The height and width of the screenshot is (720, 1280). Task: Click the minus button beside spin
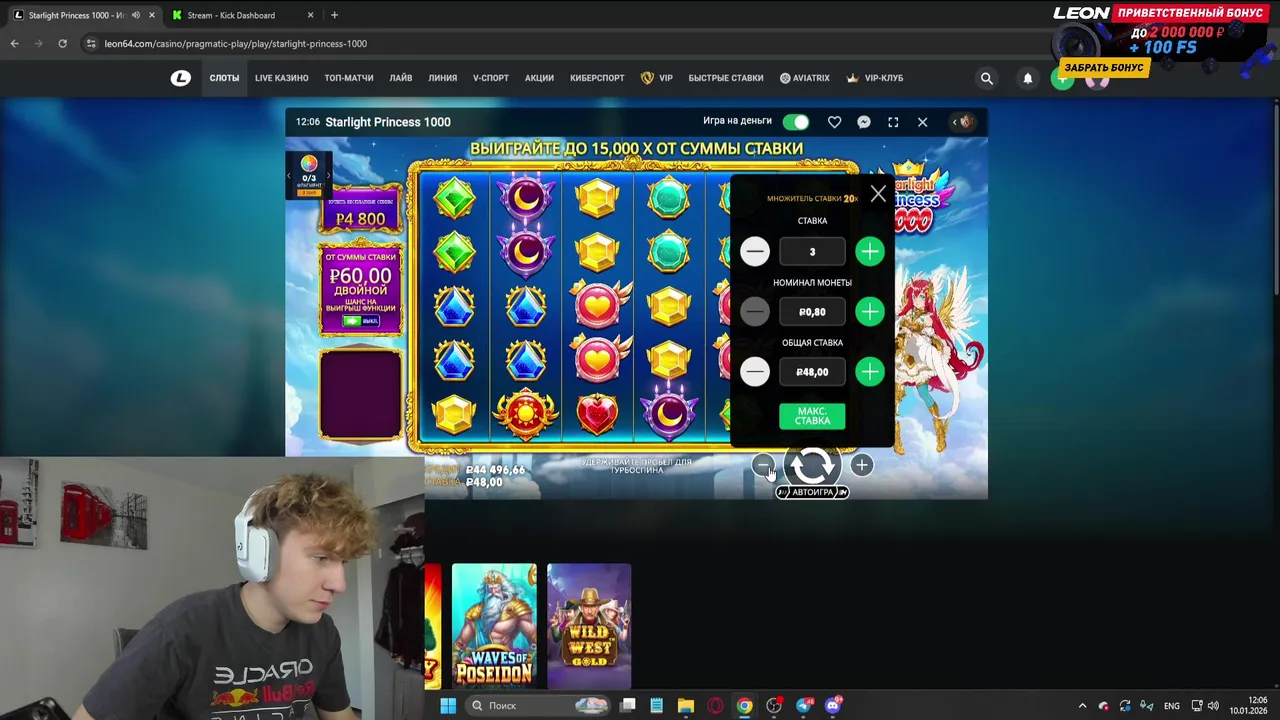[763, 465]
